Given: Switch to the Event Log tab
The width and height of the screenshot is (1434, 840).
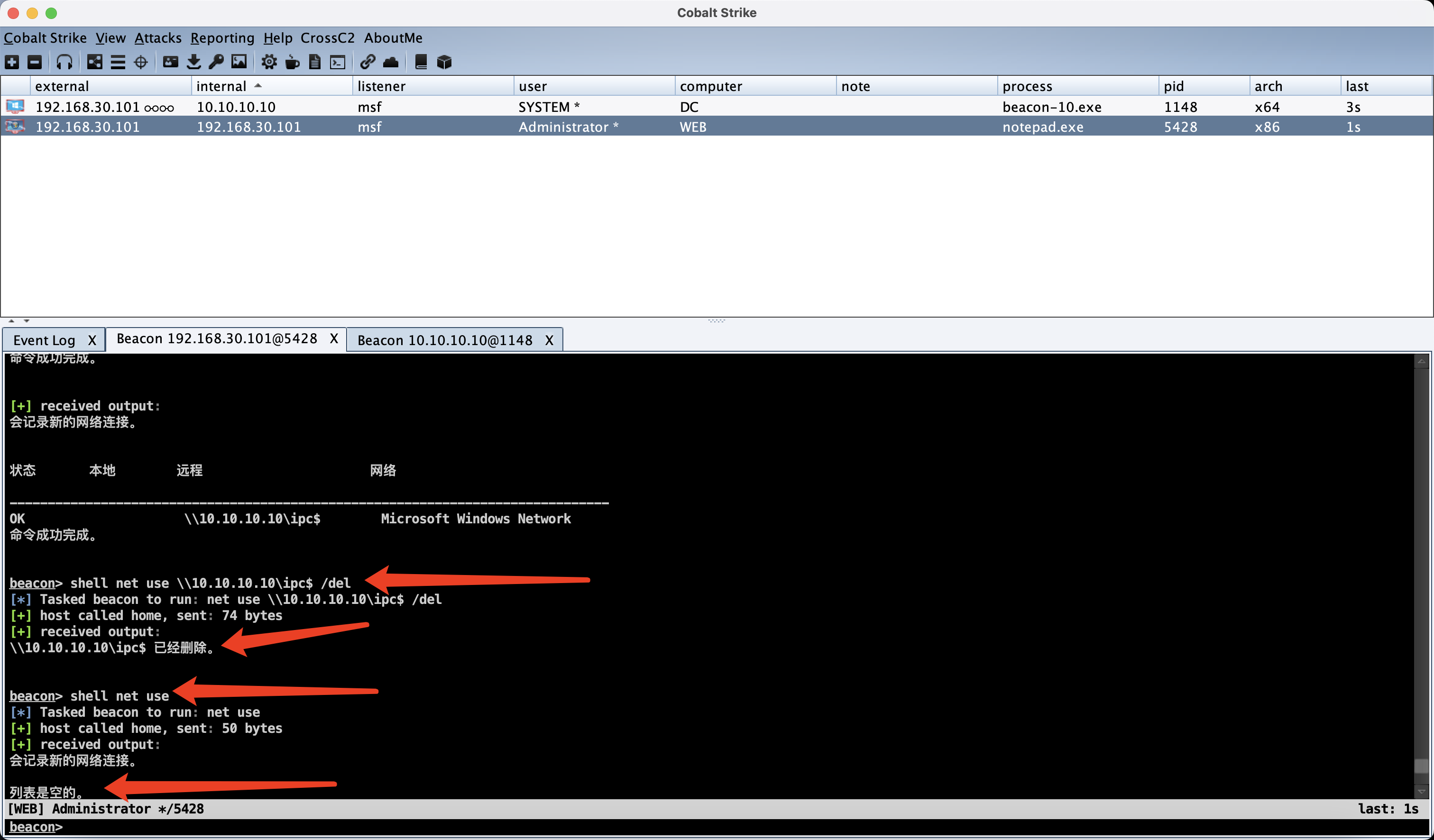Looking at the screenshot, I should coord(45,340).
